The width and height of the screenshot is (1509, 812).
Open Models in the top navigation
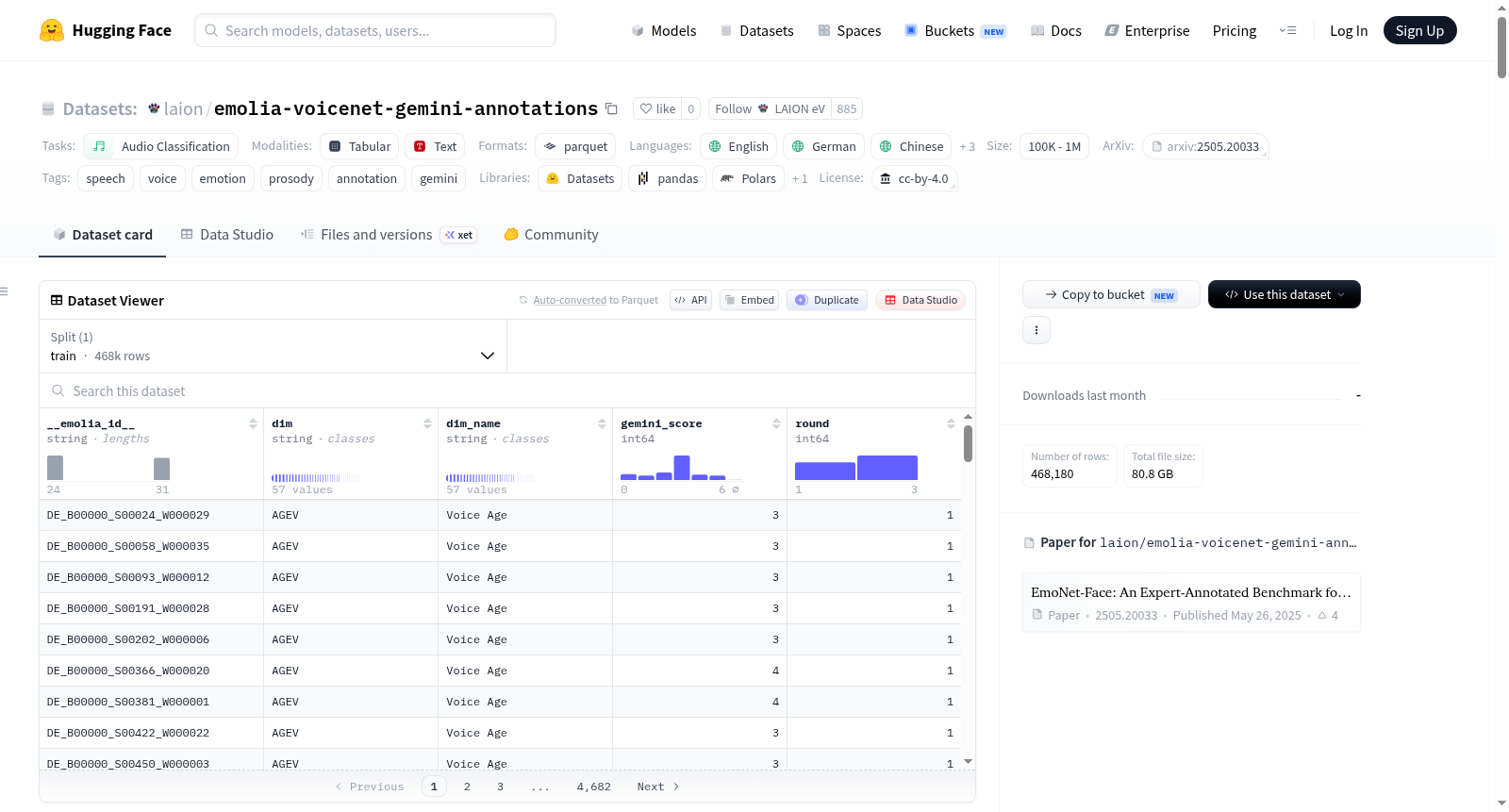point(664,30)
